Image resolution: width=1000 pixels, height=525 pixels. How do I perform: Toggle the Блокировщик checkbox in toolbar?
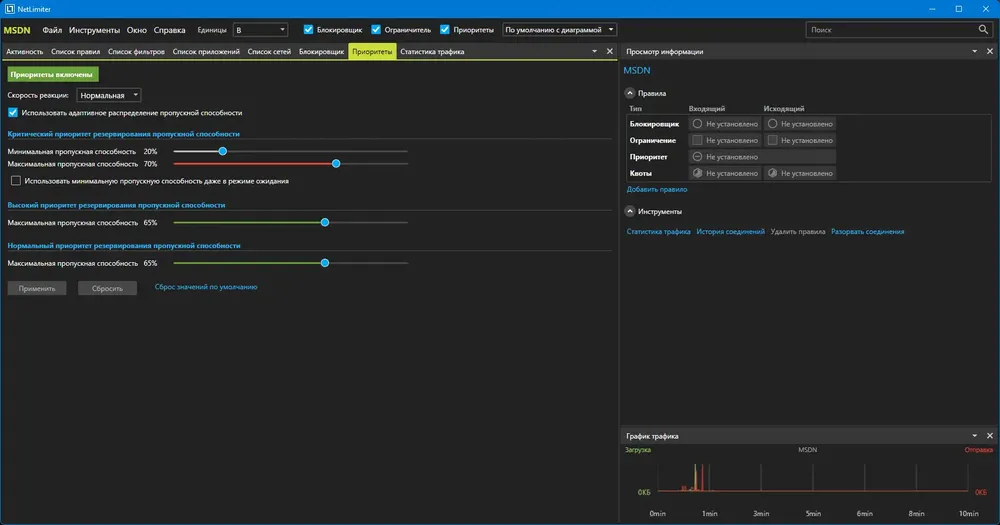point(308,29)
